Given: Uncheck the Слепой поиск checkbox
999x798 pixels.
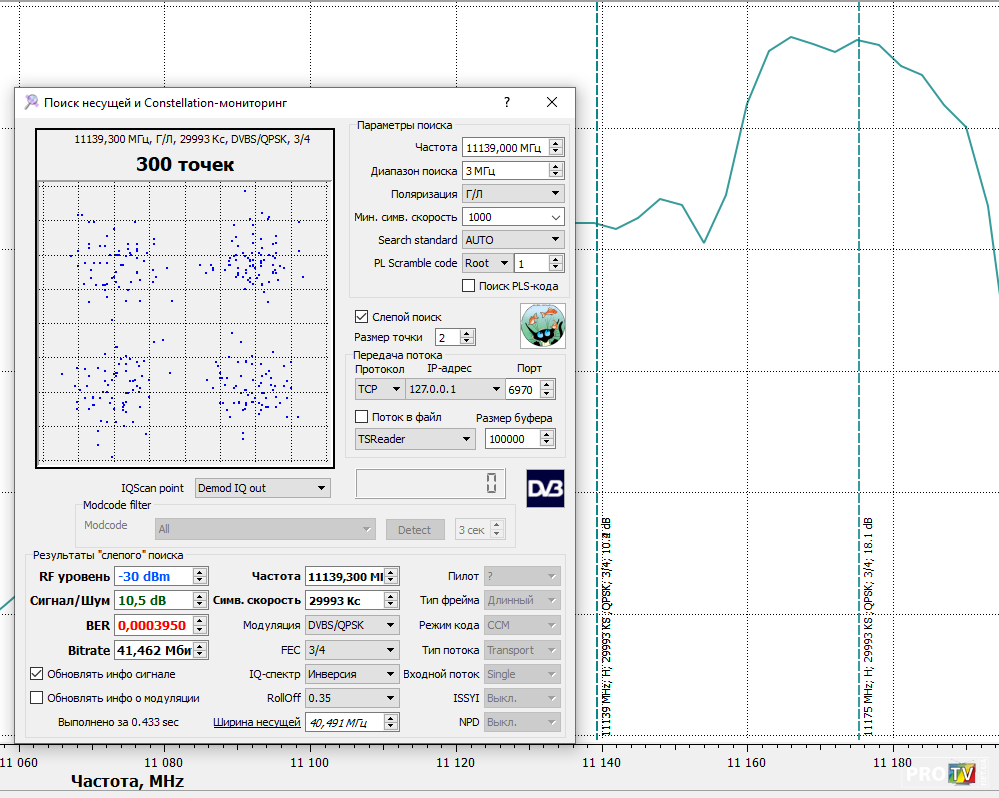Looking at the screenshot, I should (x=363, y=317).
